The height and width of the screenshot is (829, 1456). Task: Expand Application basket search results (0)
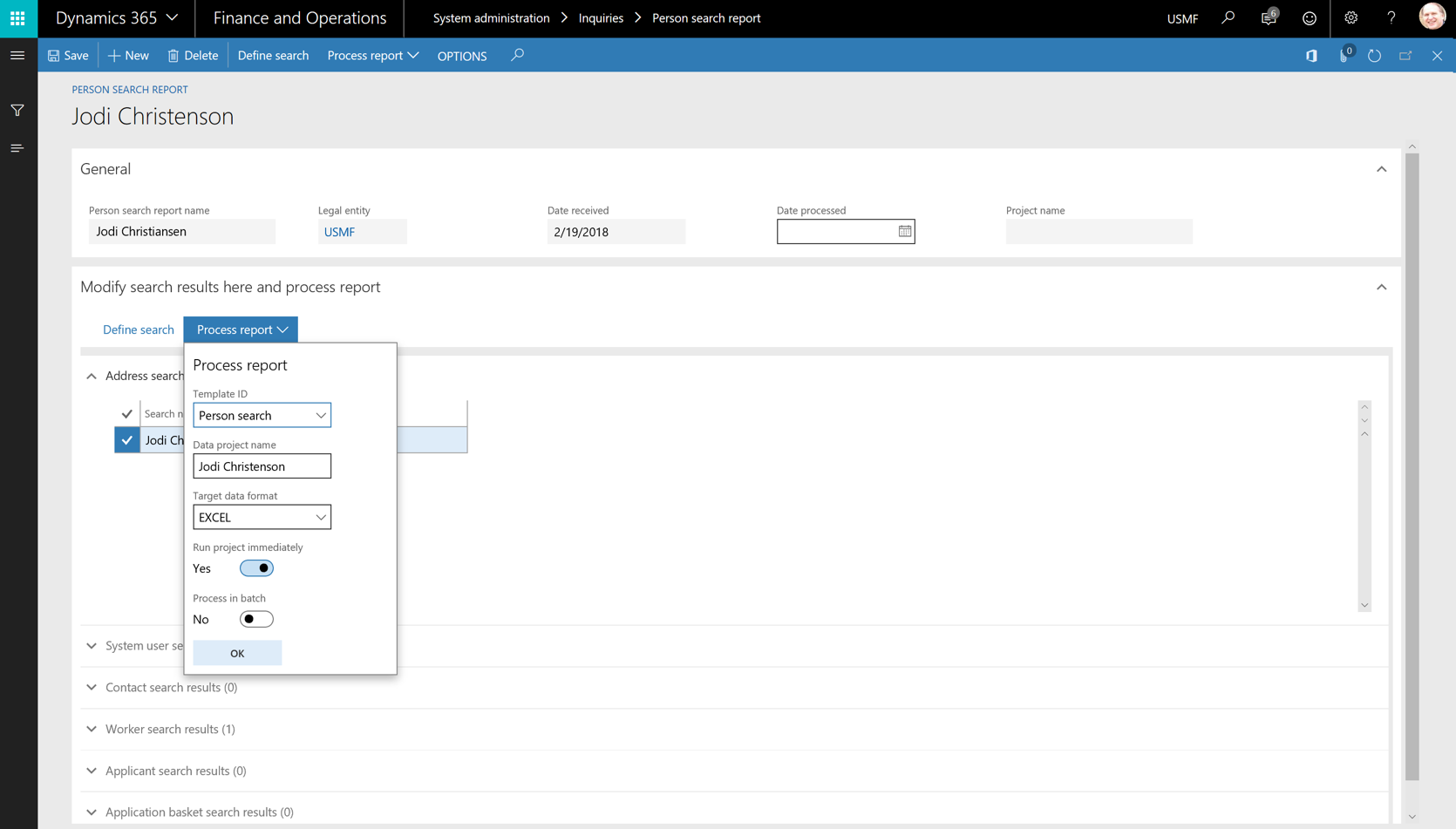[92, 812]
